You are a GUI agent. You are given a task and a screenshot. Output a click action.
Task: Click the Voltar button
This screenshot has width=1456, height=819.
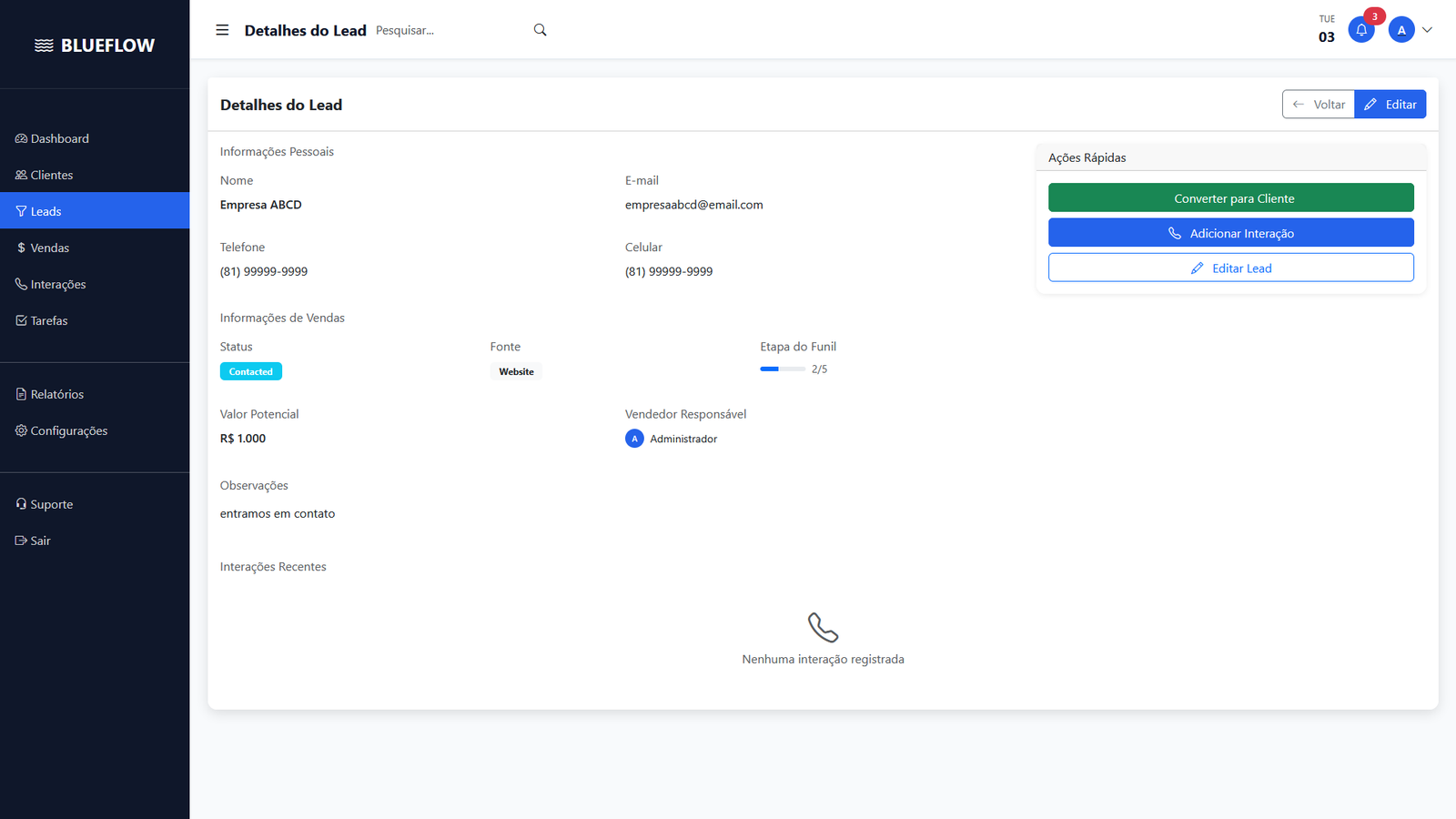[1318, 104]
